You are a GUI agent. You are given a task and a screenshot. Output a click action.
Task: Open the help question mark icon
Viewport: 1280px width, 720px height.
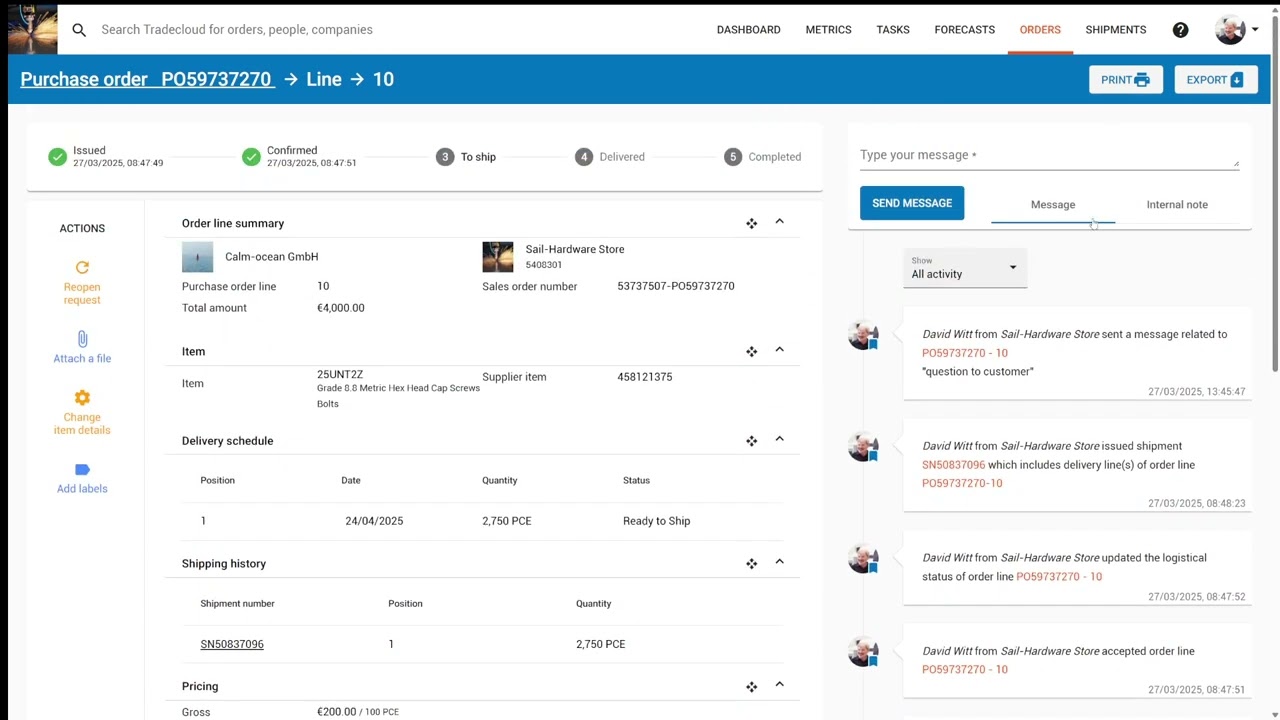point(1180,30)
